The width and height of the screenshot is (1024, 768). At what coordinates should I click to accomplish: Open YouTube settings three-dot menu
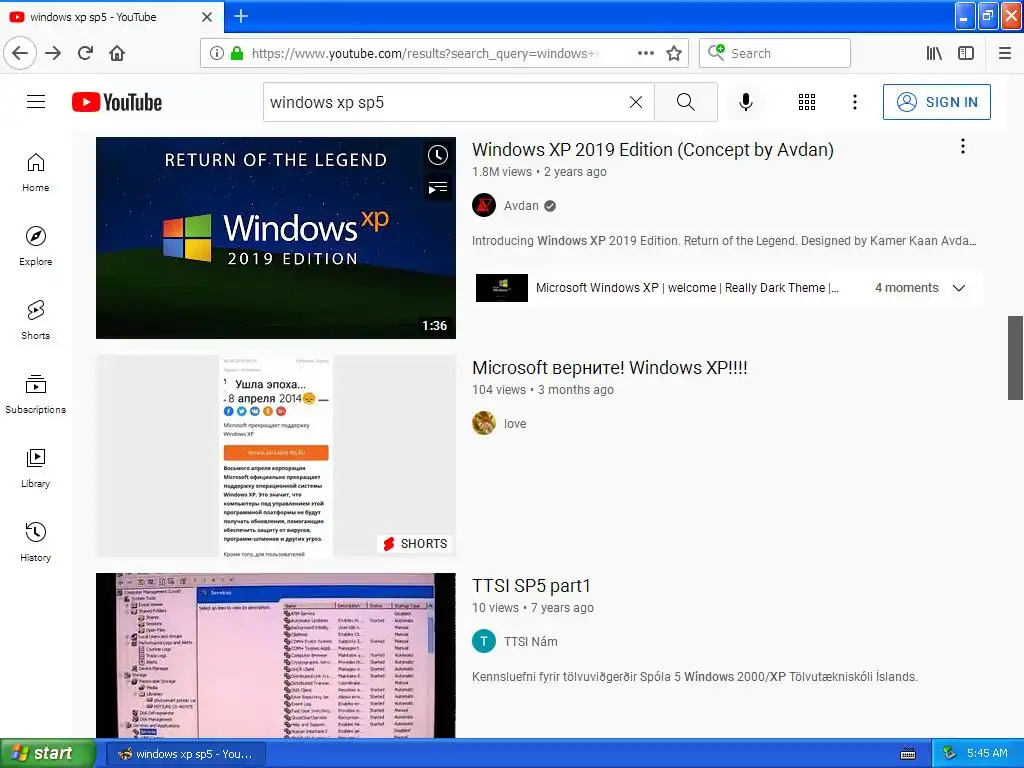(x=855, y=102)
